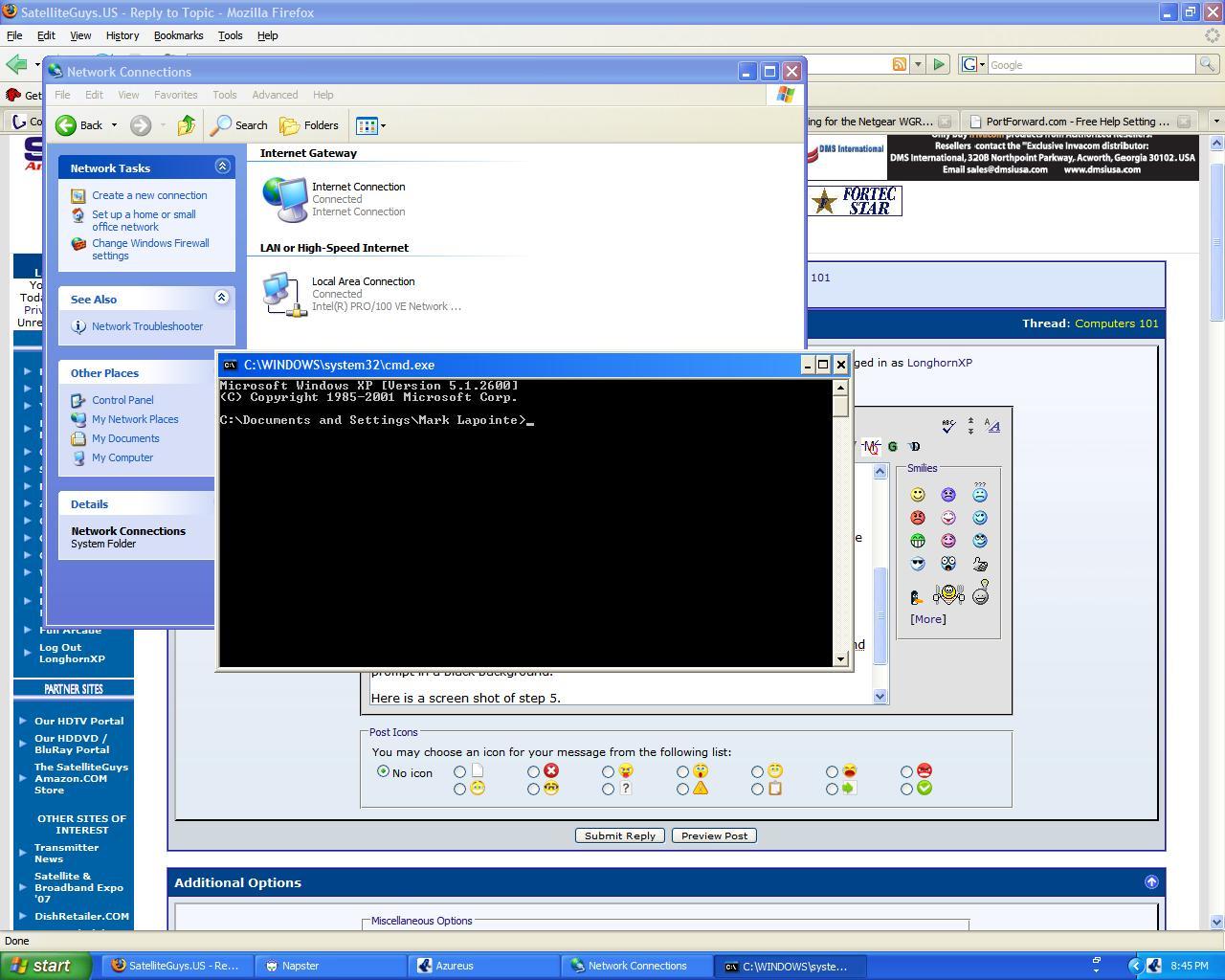Open the Tools menu in Firefox
The image size is (1225, 980).
click(x=230, y=35)
